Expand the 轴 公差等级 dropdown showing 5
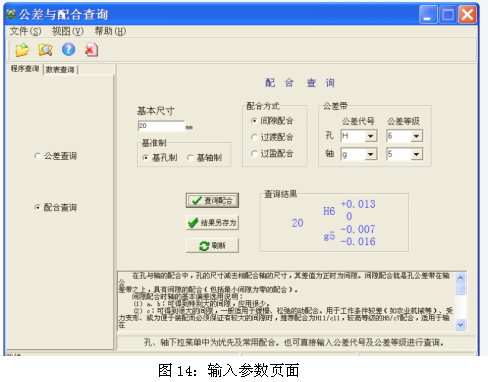488x382 pixels. click(416, 154)
